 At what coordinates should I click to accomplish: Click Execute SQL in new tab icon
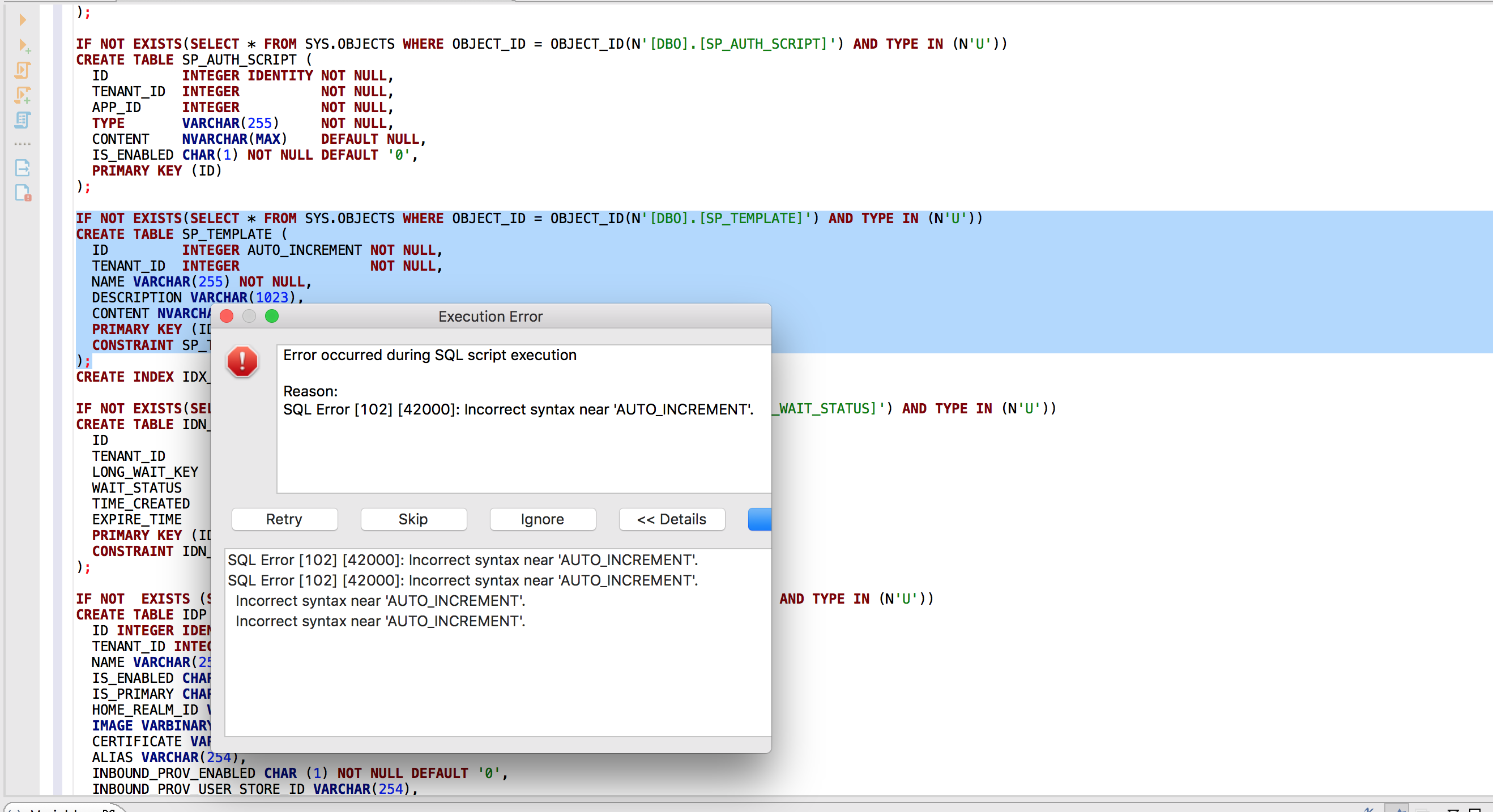pos(24,45)
